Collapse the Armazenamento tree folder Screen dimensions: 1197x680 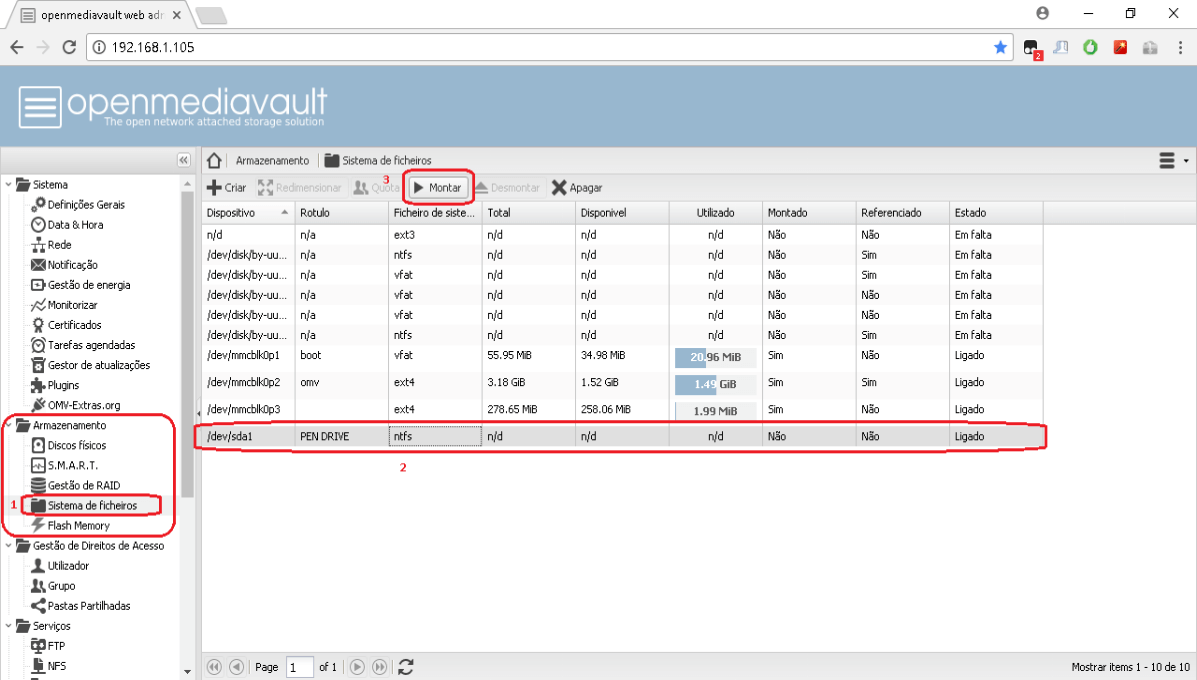pyautogui.click(x=9, y=425)
